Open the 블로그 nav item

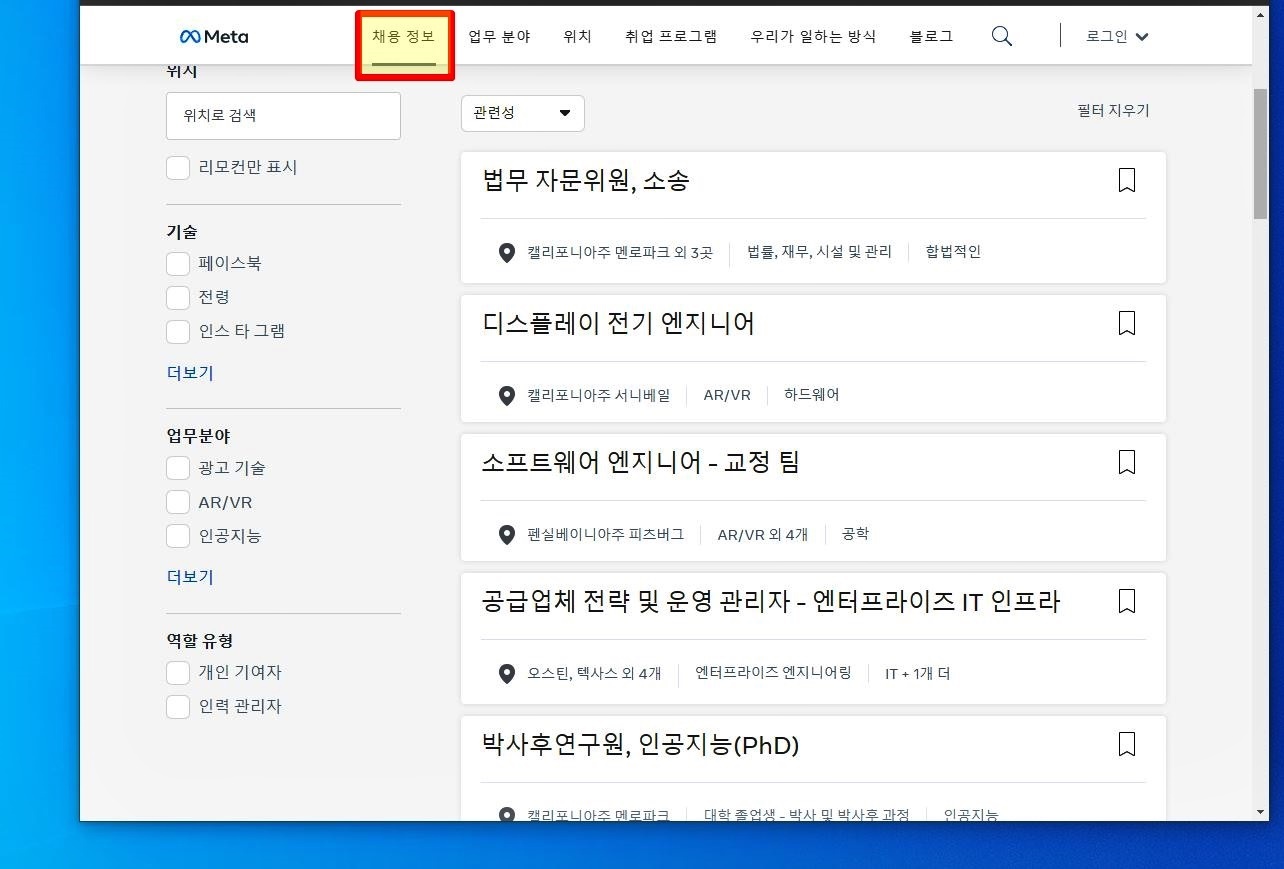tap(931, 37)
